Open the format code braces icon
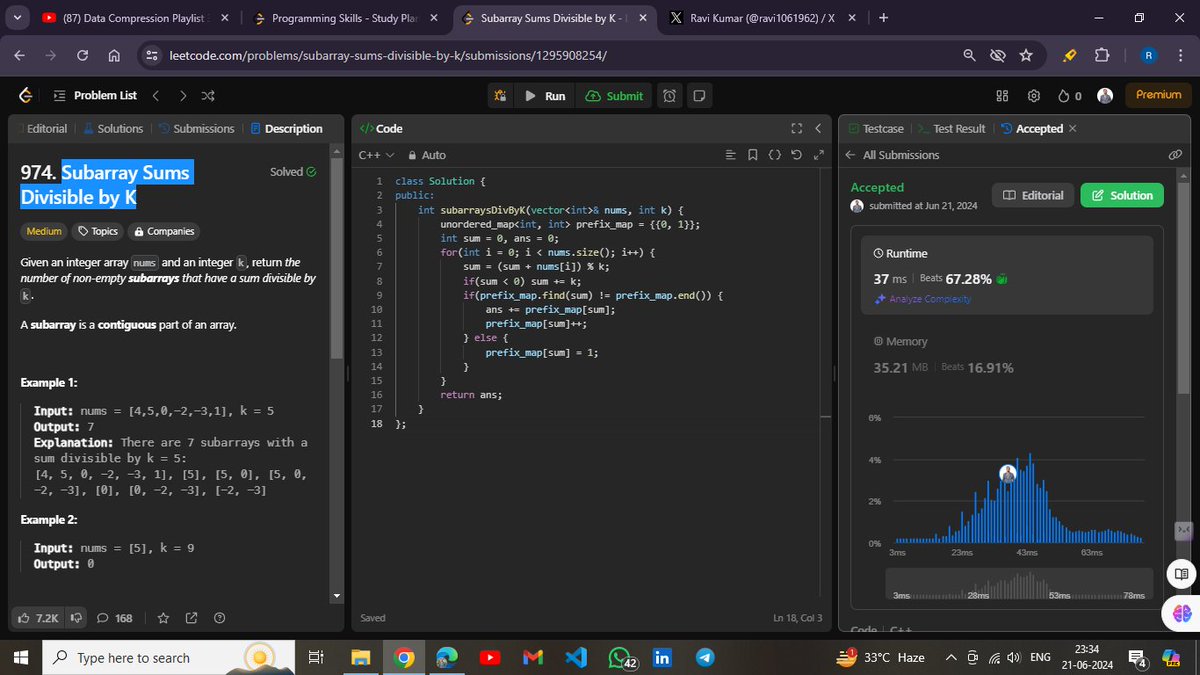 (774, 155)
